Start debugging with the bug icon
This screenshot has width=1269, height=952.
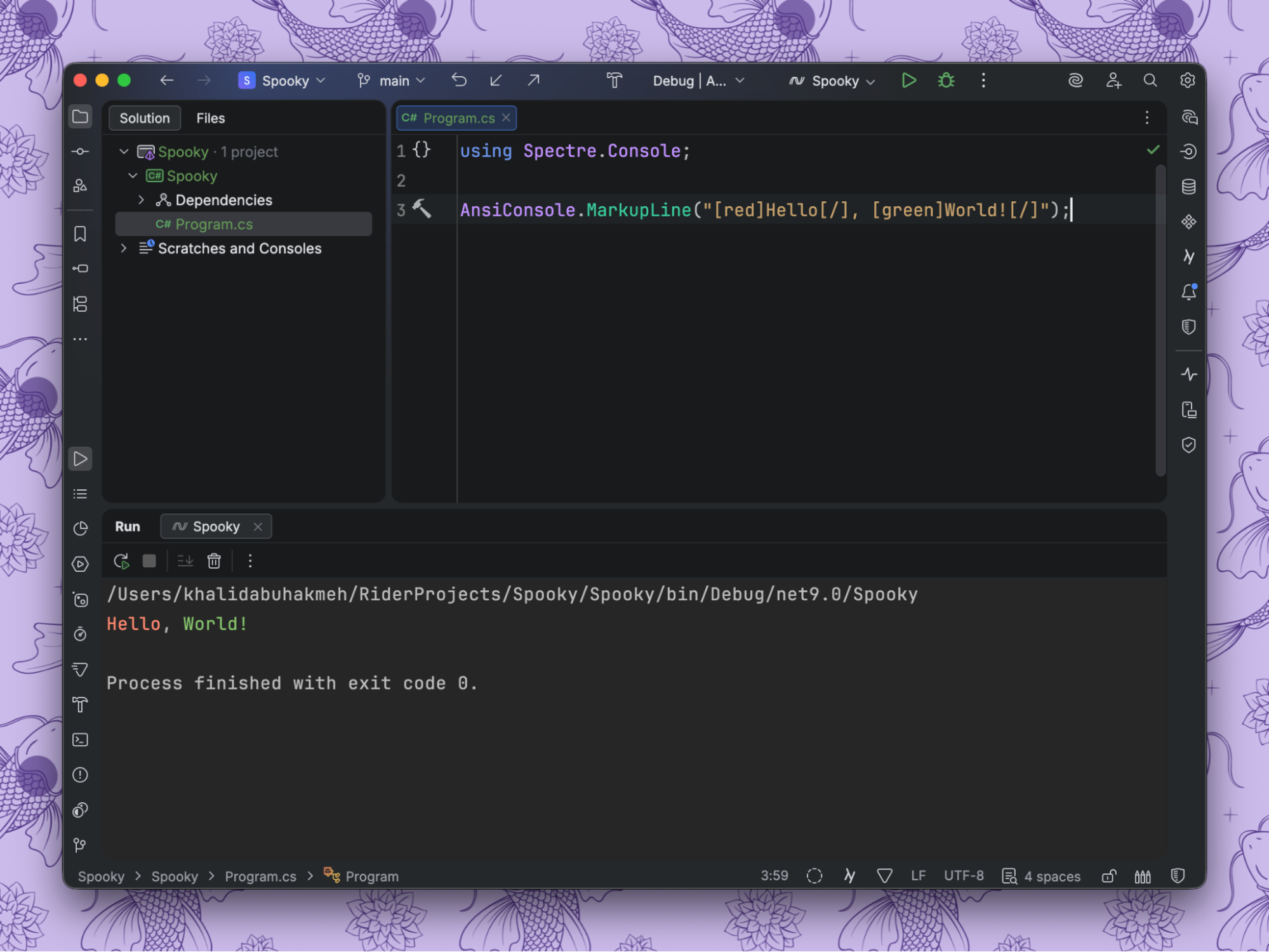946,81
